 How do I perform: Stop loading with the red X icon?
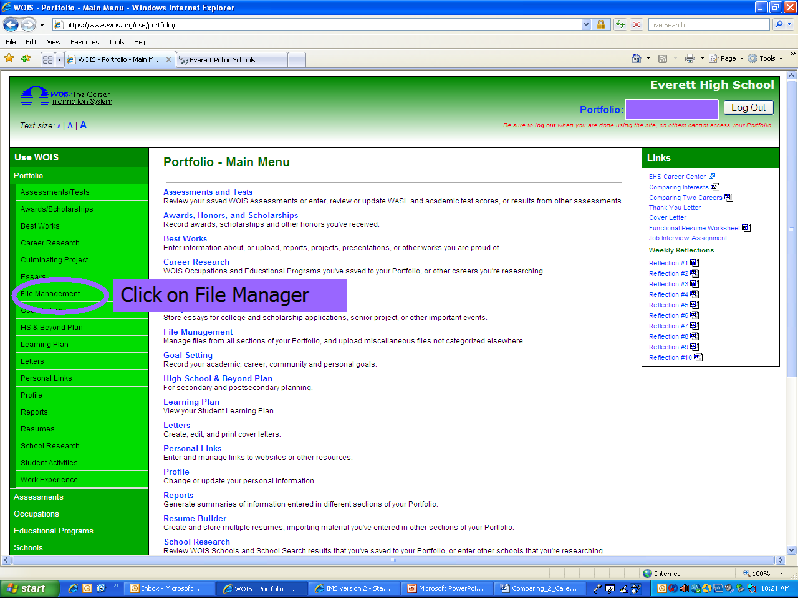636,24
